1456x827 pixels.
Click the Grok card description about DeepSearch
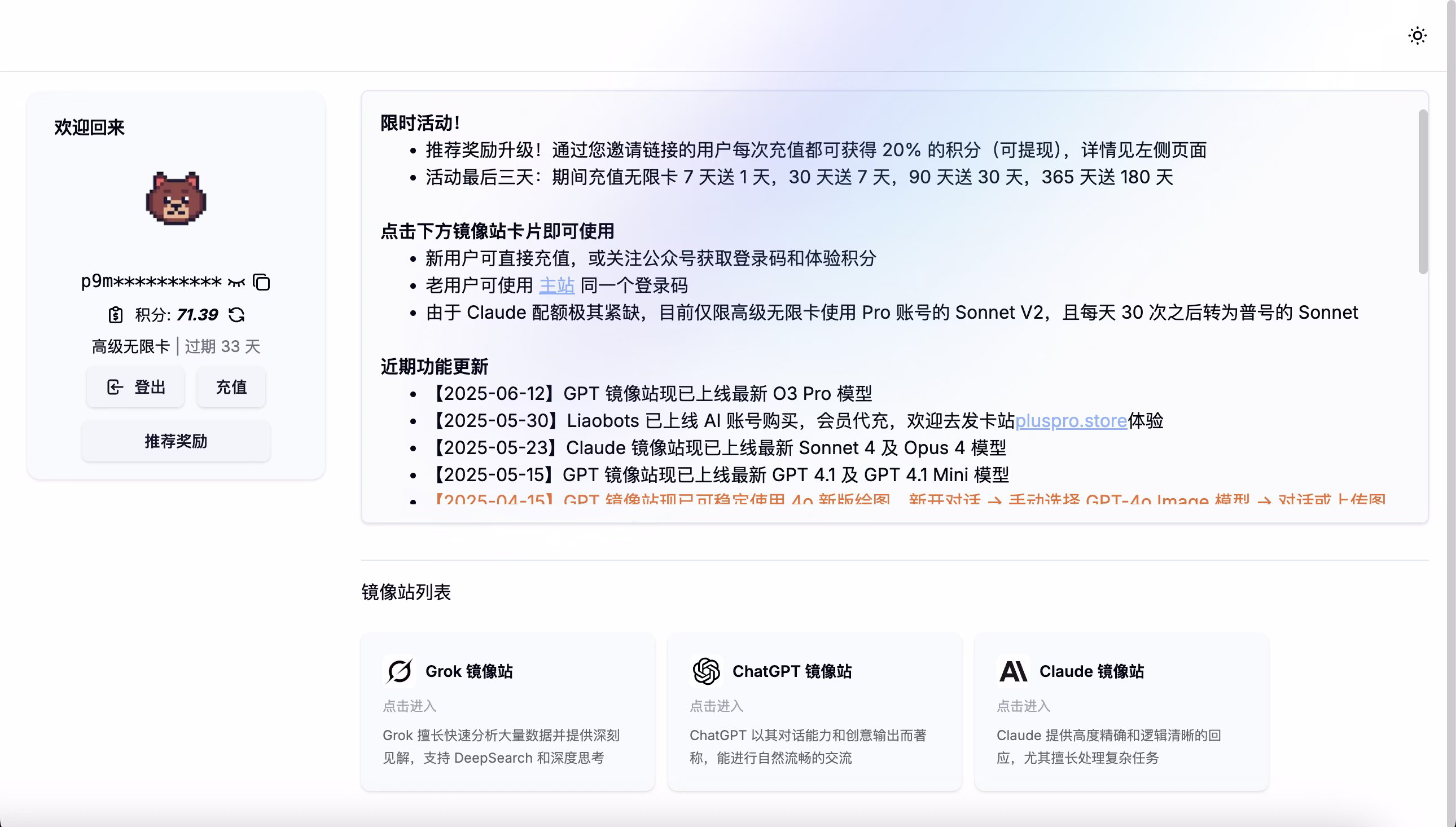pos(501,746)
